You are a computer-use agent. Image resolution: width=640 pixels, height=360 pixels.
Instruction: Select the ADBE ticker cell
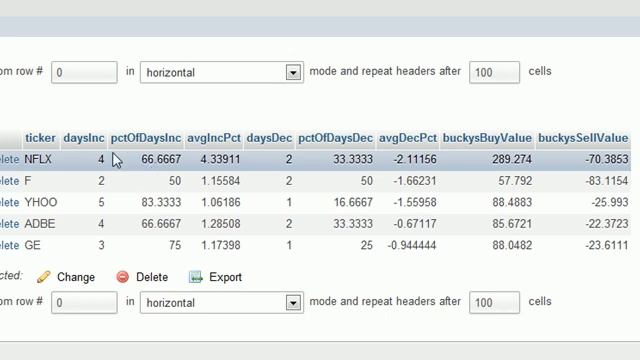click(40, 224)
